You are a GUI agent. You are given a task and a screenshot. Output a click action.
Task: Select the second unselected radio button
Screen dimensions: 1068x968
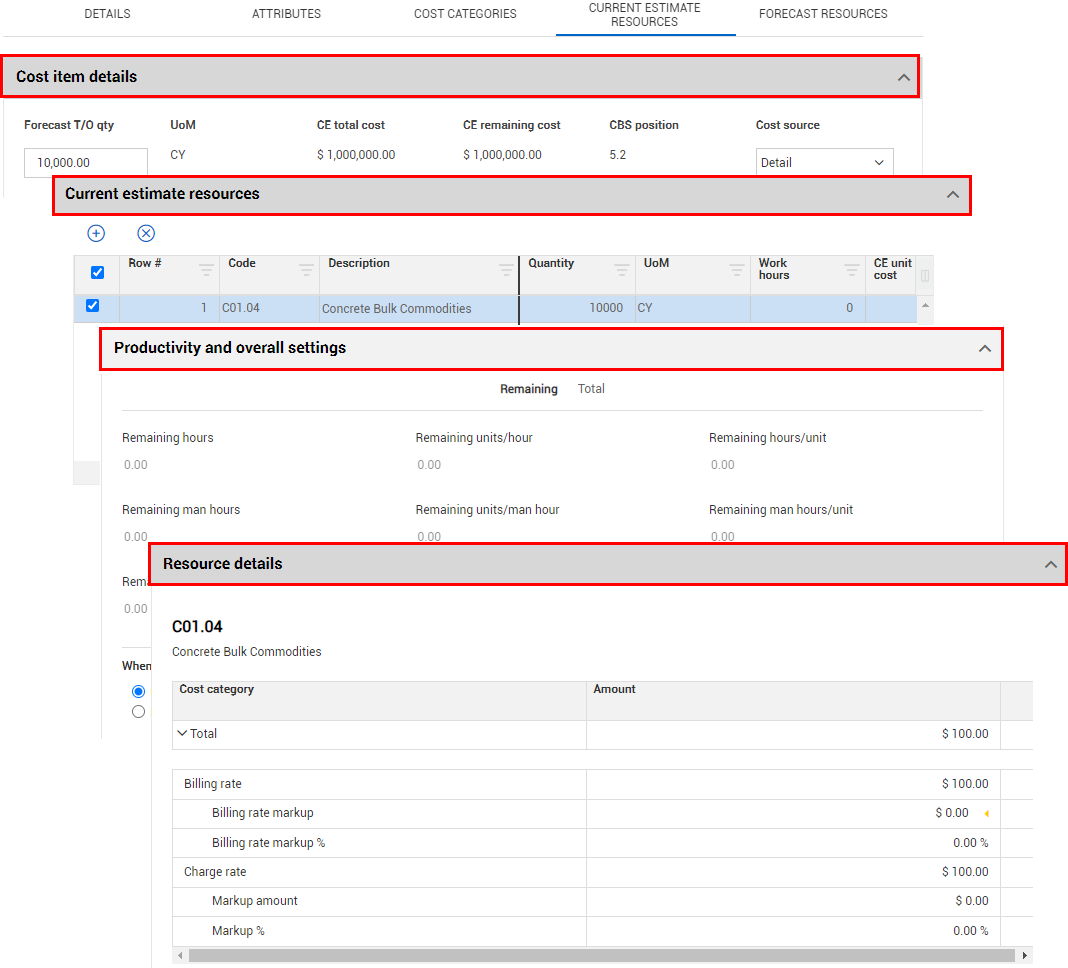click(138, 712)
